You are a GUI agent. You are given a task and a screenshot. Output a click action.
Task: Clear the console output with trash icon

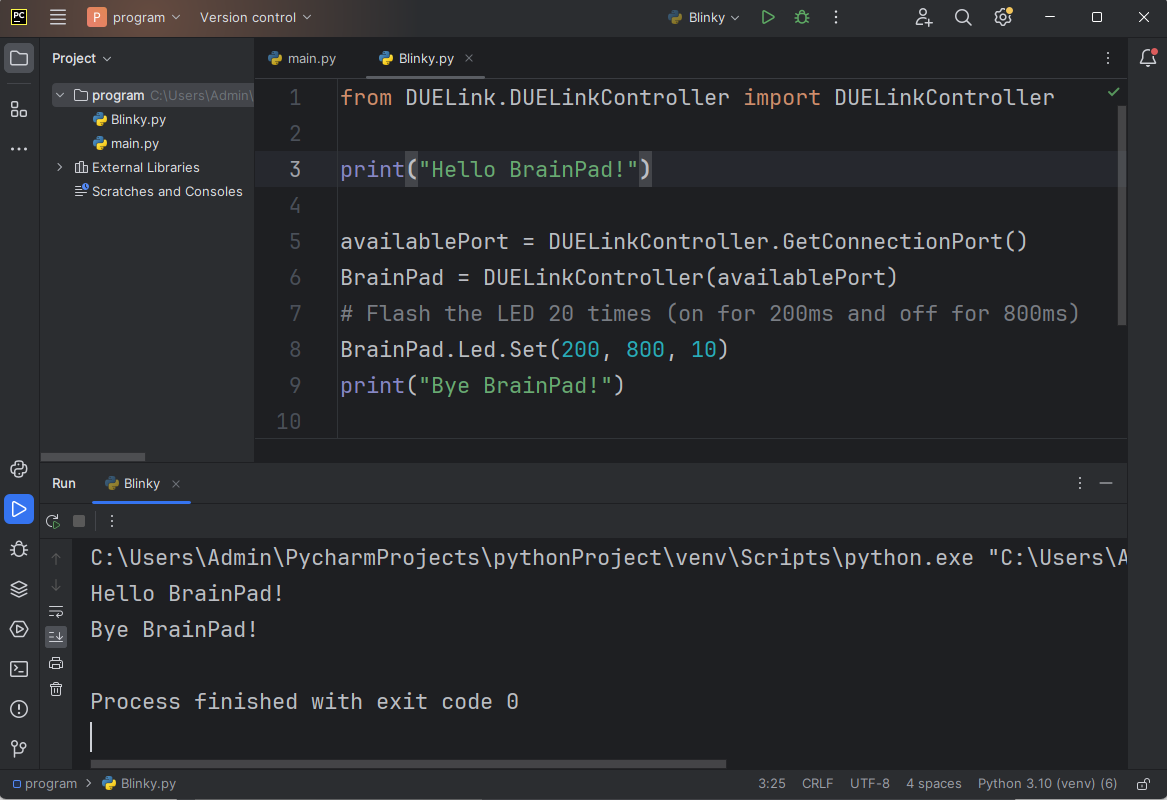click(x=56, y=688)
